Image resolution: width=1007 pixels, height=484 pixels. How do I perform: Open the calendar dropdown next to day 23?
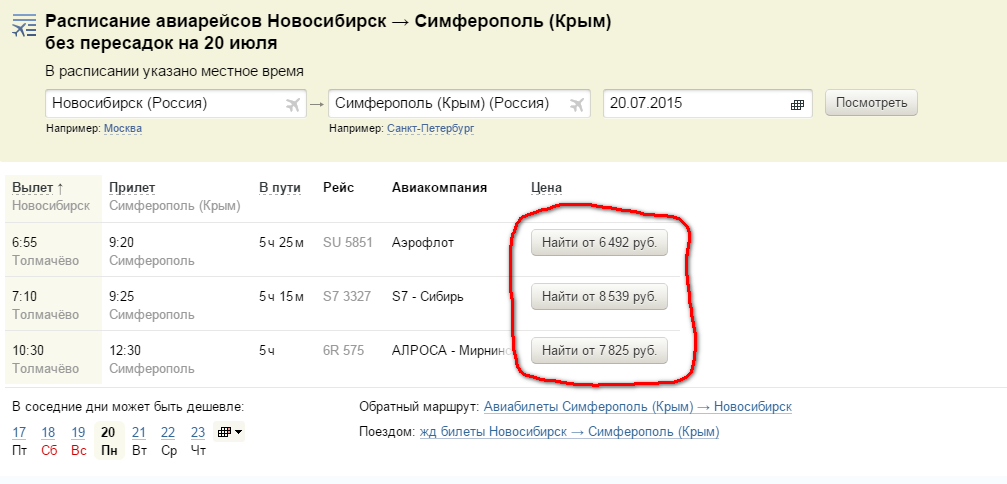pyautogui.click(x=230, y=432)
